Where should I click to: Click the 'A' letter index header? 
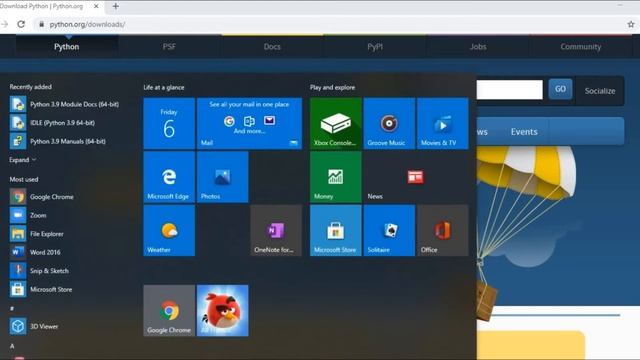12,346
